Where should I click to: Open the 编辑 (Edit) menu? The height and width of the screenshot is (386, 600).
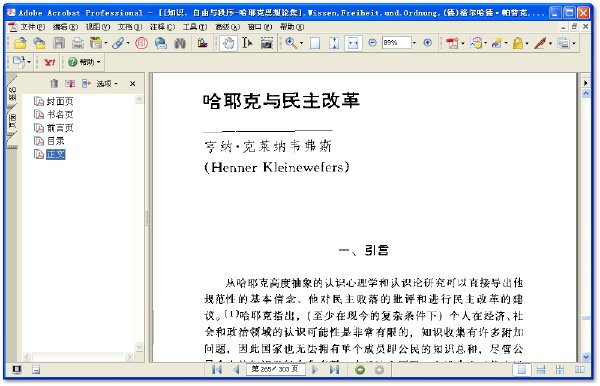point(65,27)
